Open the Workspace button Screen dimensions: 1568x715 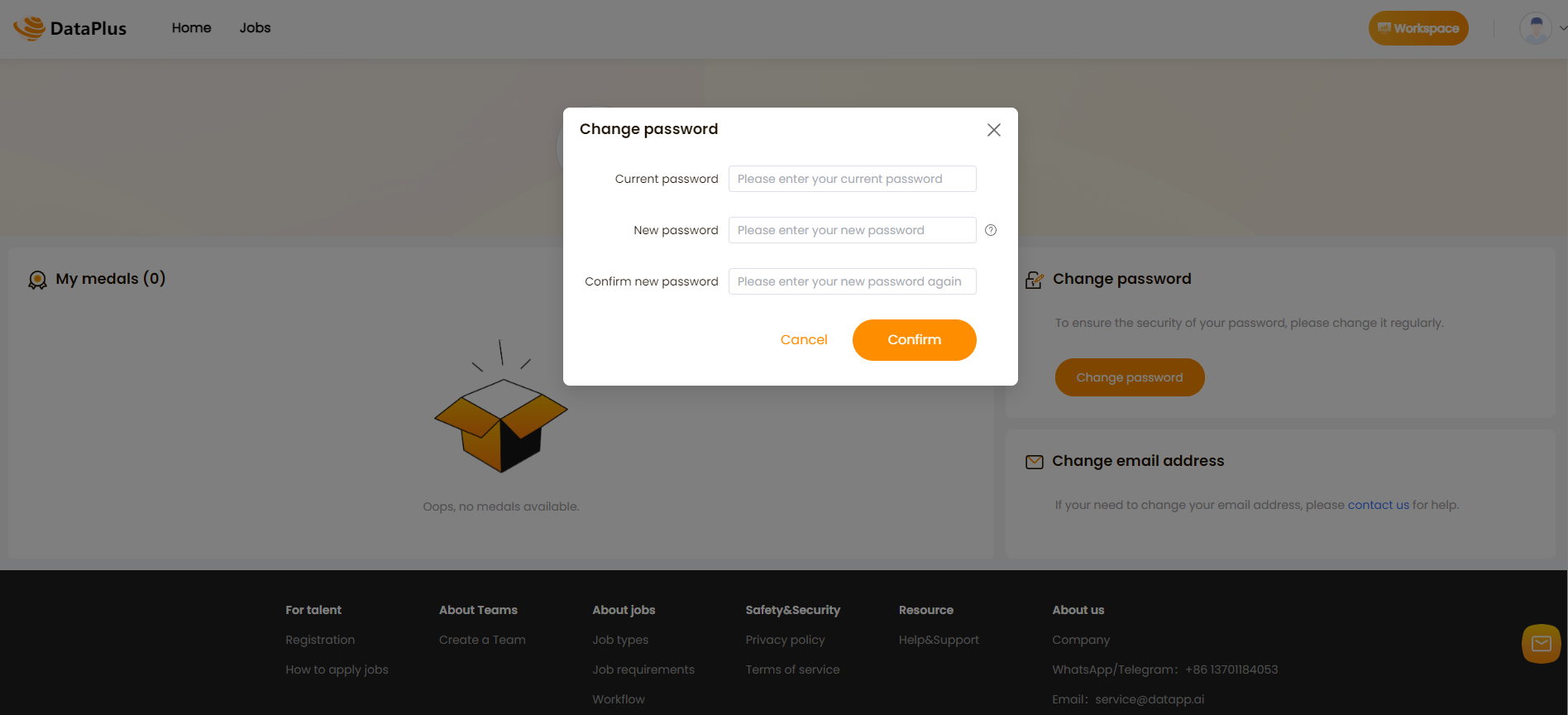[1418, 28]
